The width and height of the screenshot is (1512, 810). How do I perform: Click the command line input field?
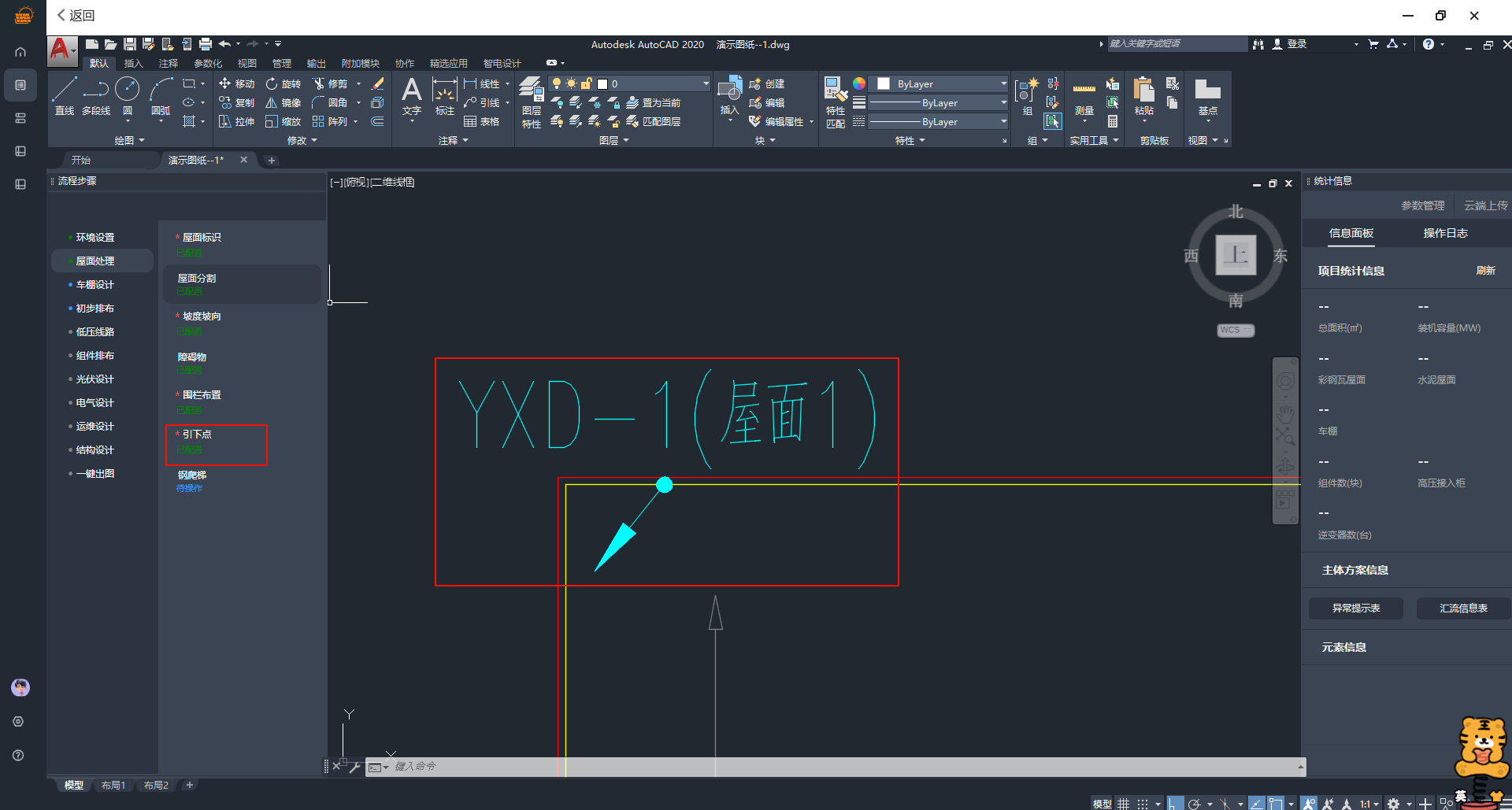[x=787, y=766]
